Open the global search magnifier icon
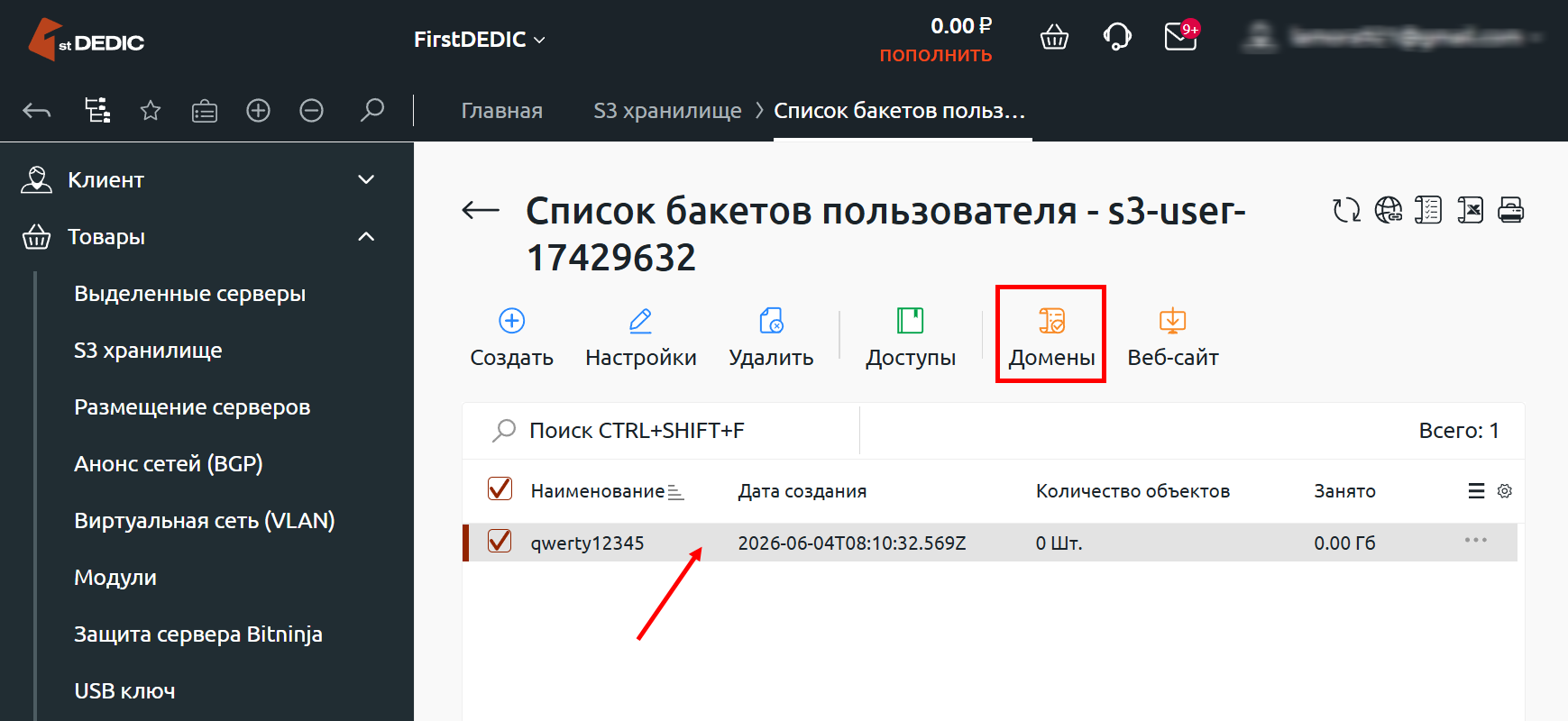 tap(371, 110)
